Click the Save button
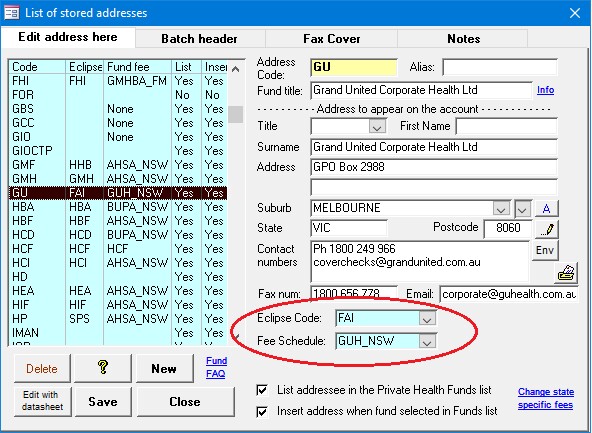This screenshot has width=592, height=433. pos(103,402)
